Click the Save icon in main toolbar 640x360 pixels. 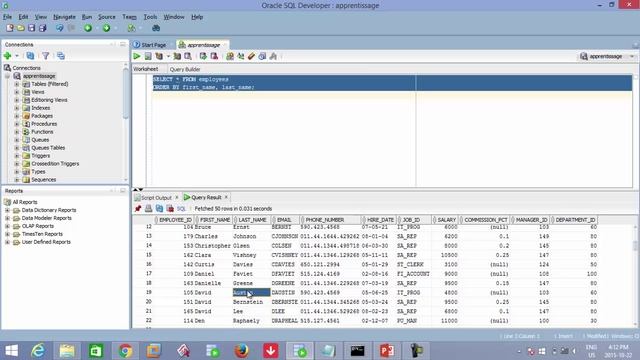pos(31,28)
